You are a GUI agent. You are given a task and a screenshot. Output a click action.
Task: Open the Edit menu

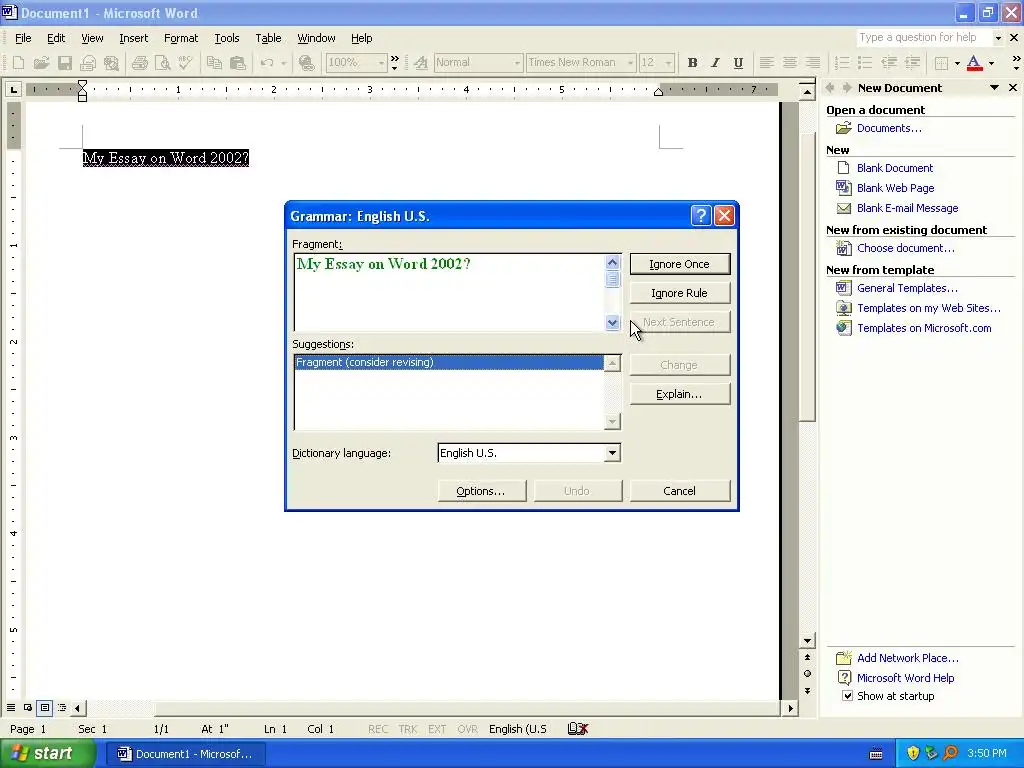pos(56,38)
